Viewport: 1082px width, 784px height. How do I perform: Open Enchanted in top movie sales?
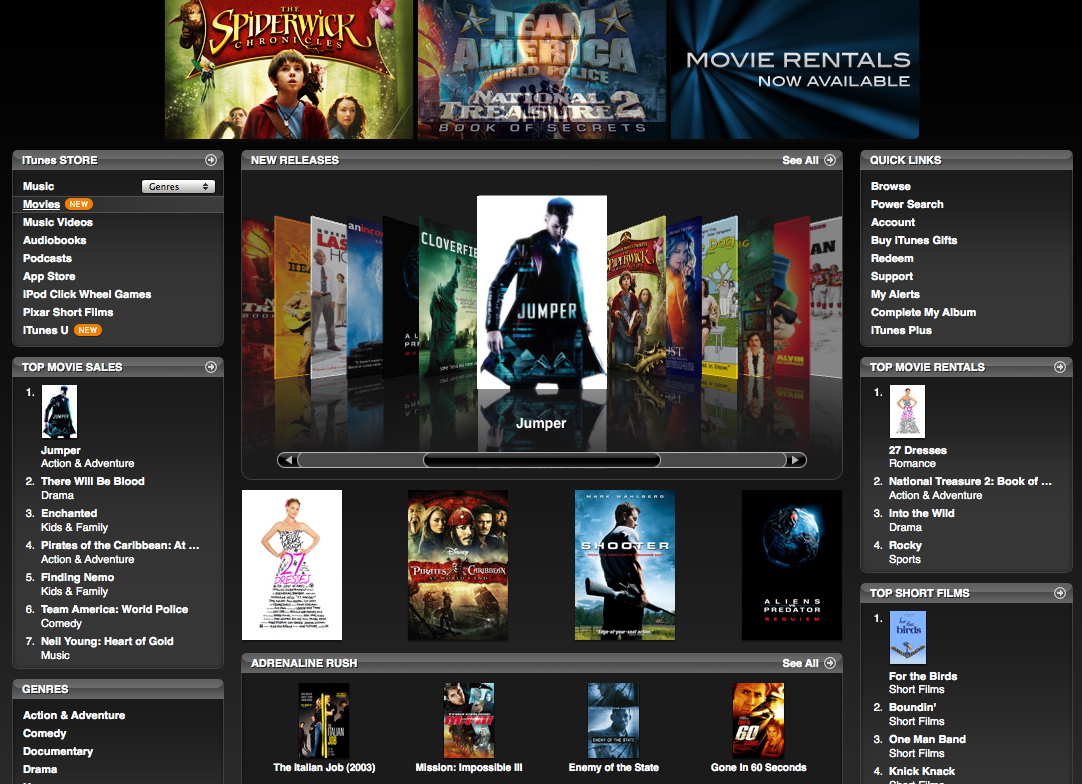pos(69,513)
